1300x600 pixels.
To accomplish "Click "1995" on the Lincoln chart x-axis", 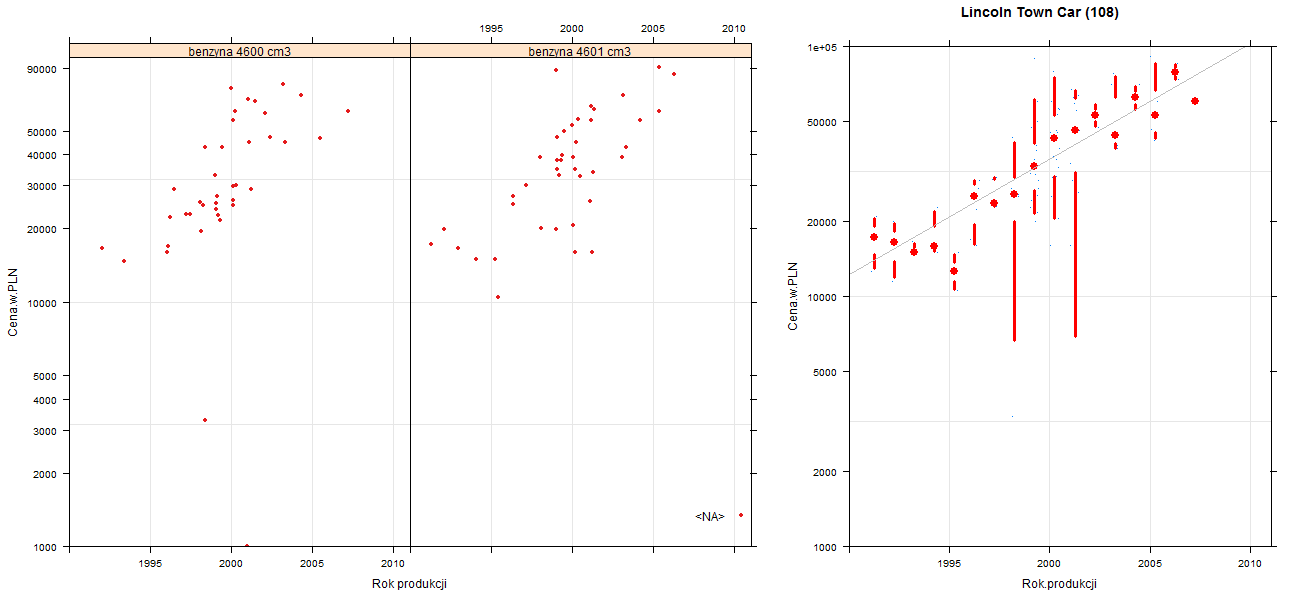I will pyautogui.click(x=948, y=564).
